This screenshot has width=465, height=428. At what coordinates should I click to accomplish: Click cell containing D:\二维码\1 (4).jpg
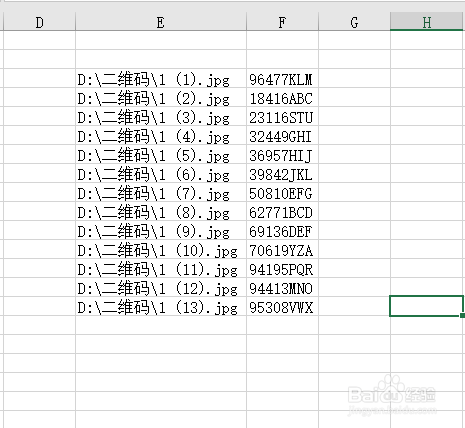click(x=161, y=135)
